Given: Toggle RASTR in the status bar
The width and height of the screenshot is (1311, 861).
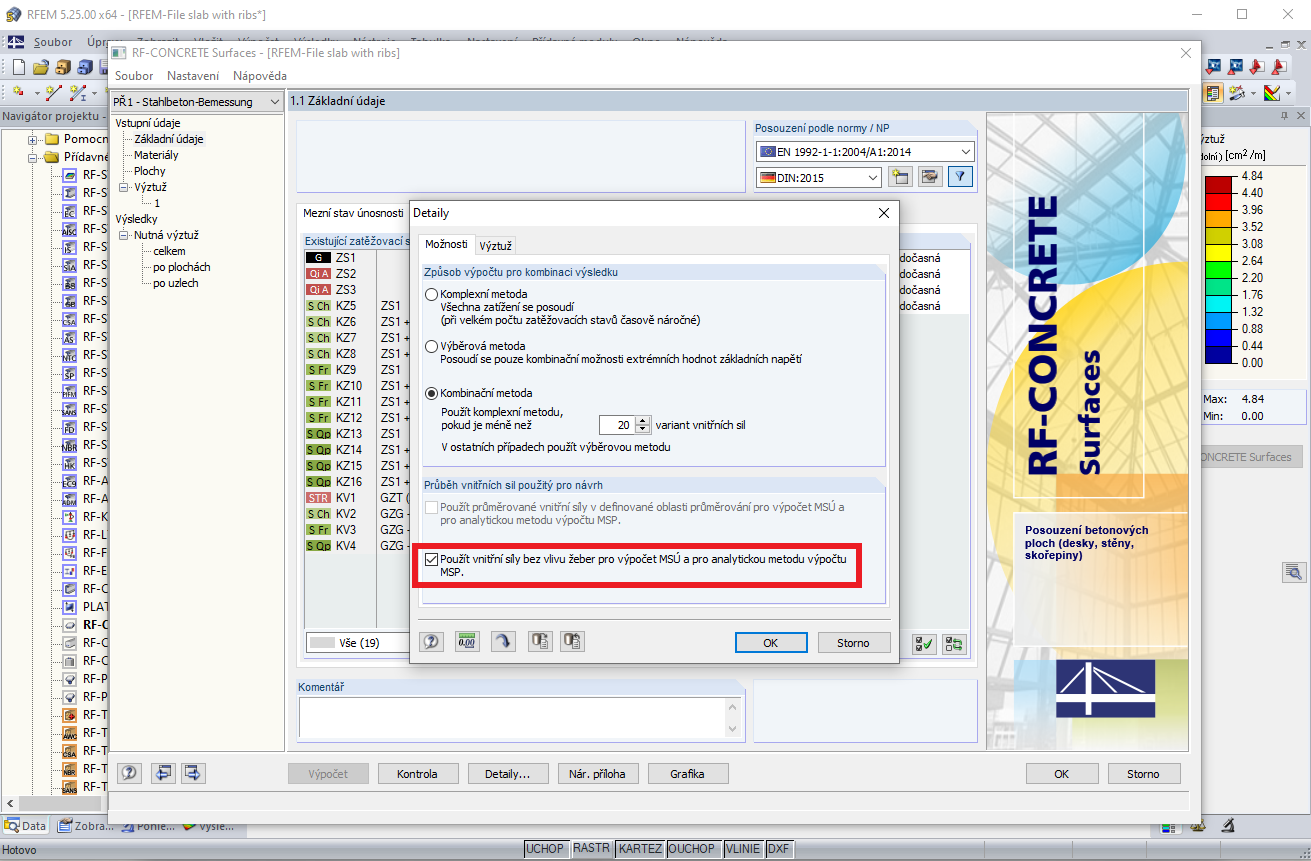Looking at the screenshot, I should [x=591, y=848].
